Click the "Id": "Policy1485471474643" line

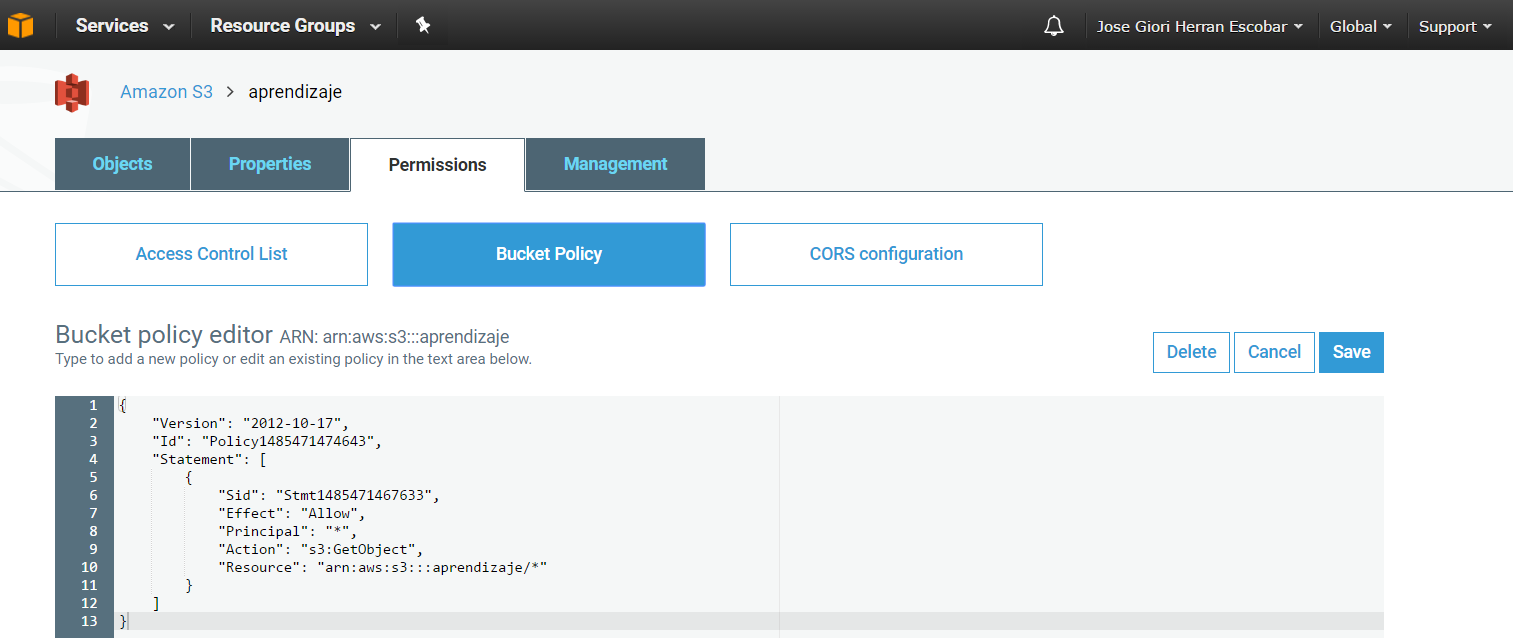point(267,441)
